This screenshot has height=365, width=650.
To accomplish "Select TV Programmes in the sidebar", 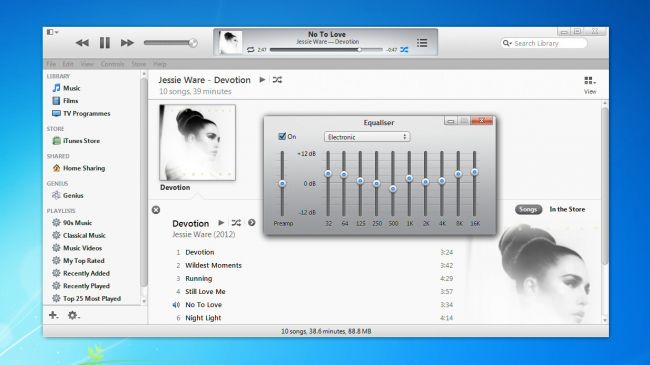I will (81, 113).
